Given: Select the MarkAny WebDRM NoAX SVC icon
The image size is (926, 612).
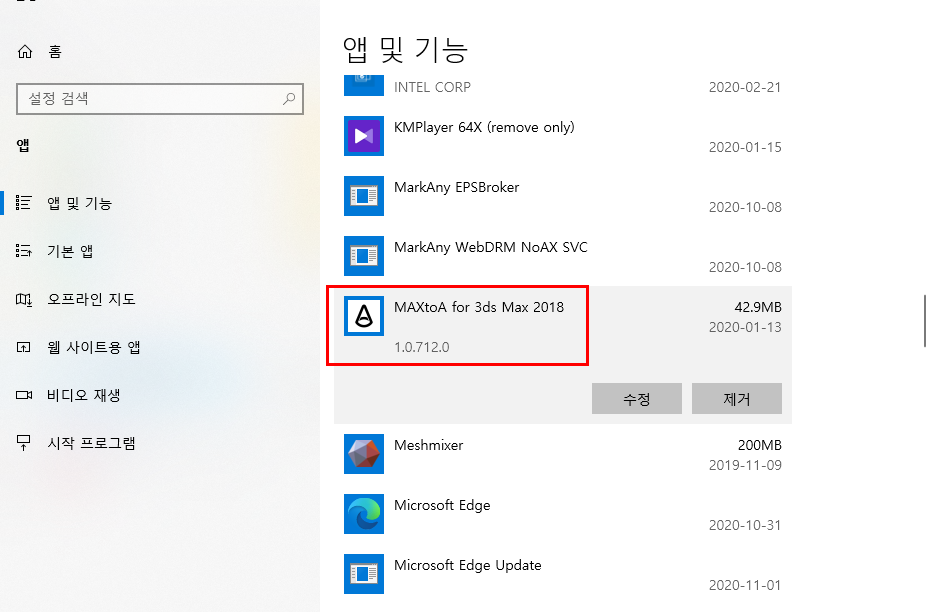Looking at the screenshot, I should click(364, 256).
